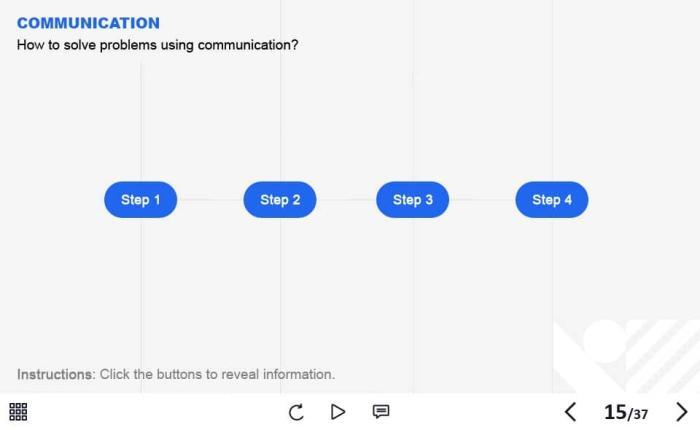
Task: Click the COMMUNICATION heading
Action: click(x=88, y=23)
